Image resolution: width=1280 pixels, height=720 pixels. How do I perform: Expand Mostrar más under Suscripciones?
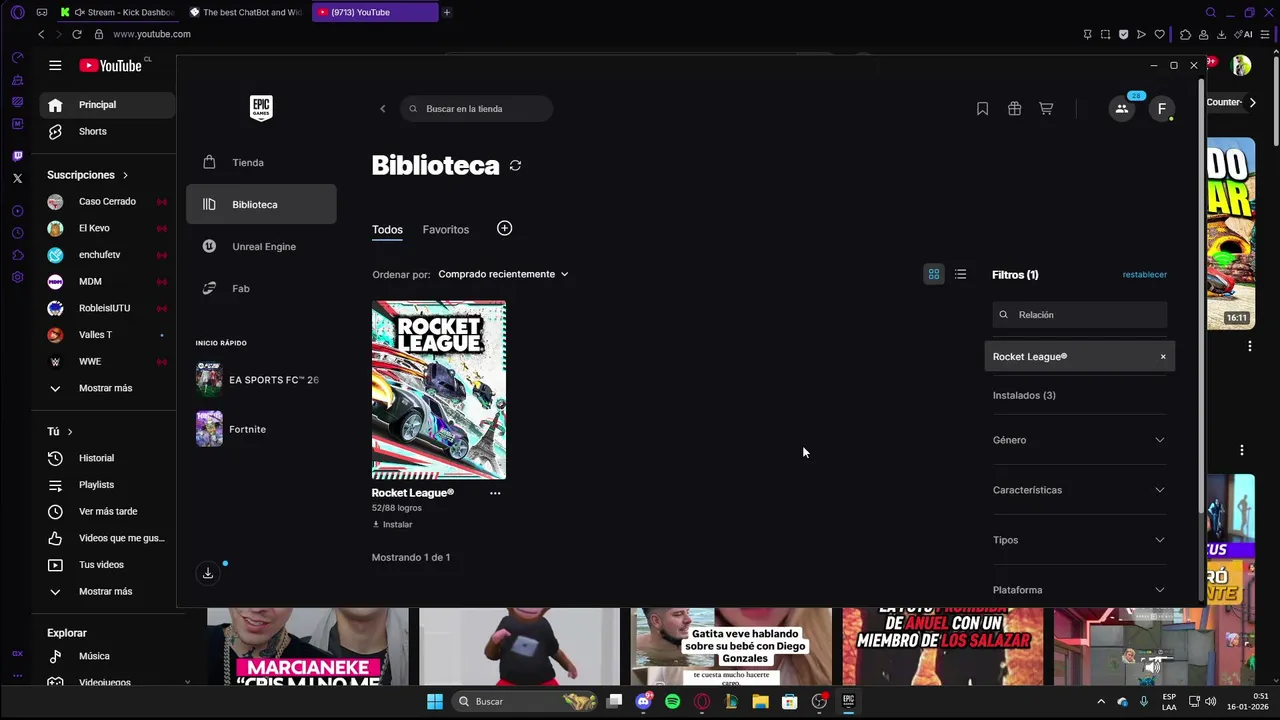(x=108, y=388)
